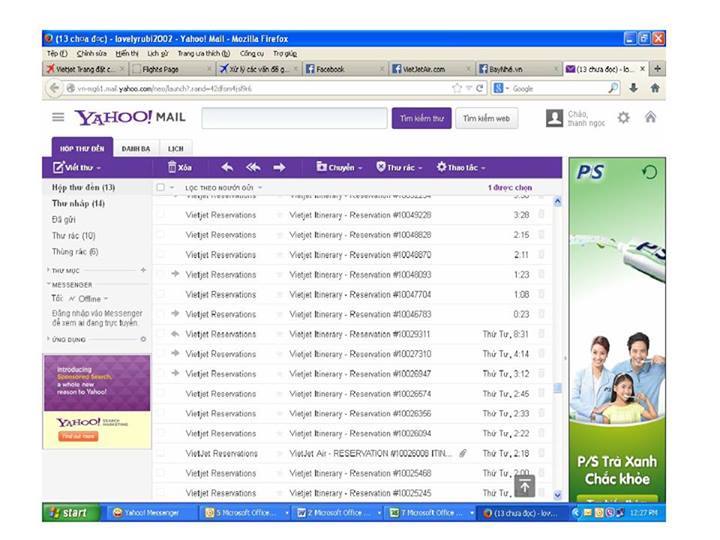This screenshot has width=720, height=540.
Task: Click the user profile avatar
Action: 554,118
